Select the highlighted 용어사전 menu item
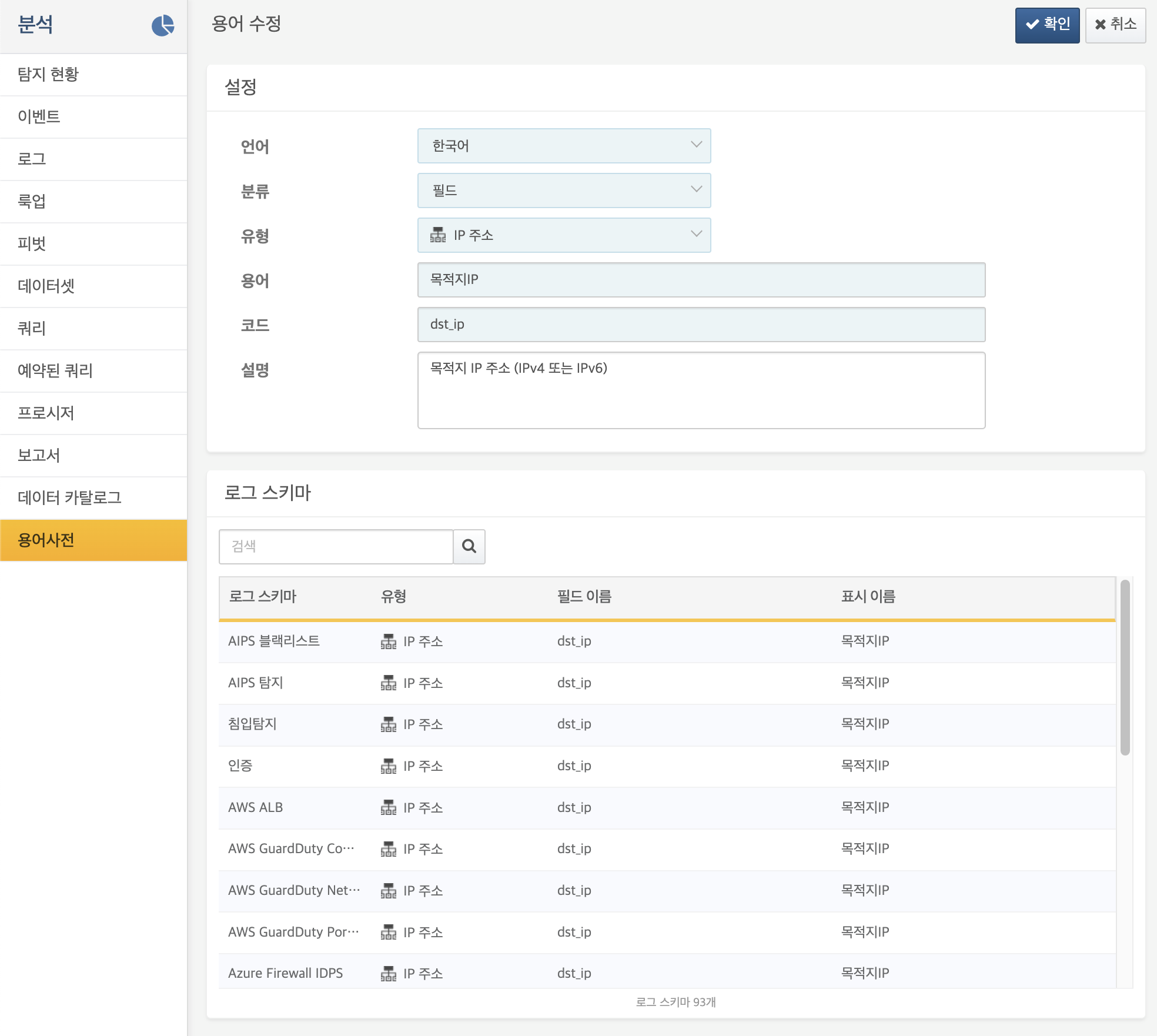 pyautogui.click(x=93, y=540)
